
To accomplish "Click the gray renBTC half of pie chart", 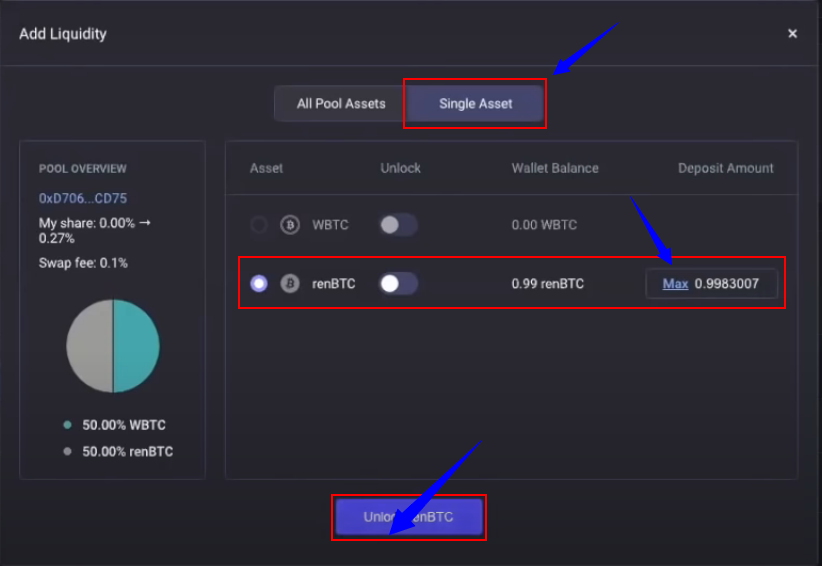I will coord(90,346).
